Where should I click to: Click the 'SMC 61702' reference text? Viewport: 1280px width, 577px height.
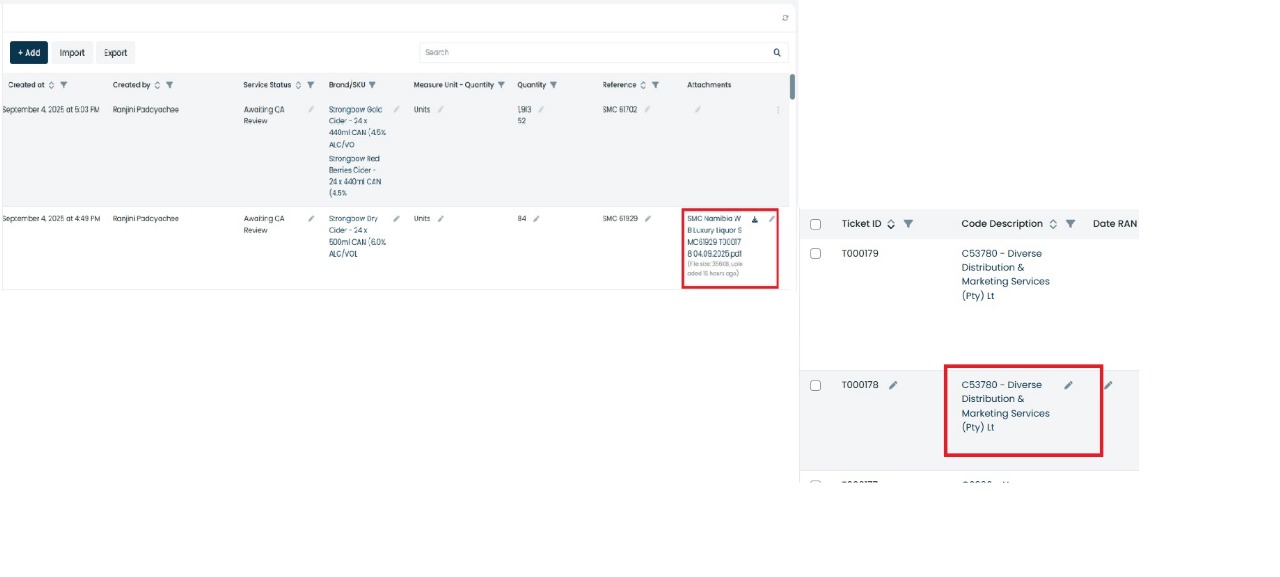(620, 110)
